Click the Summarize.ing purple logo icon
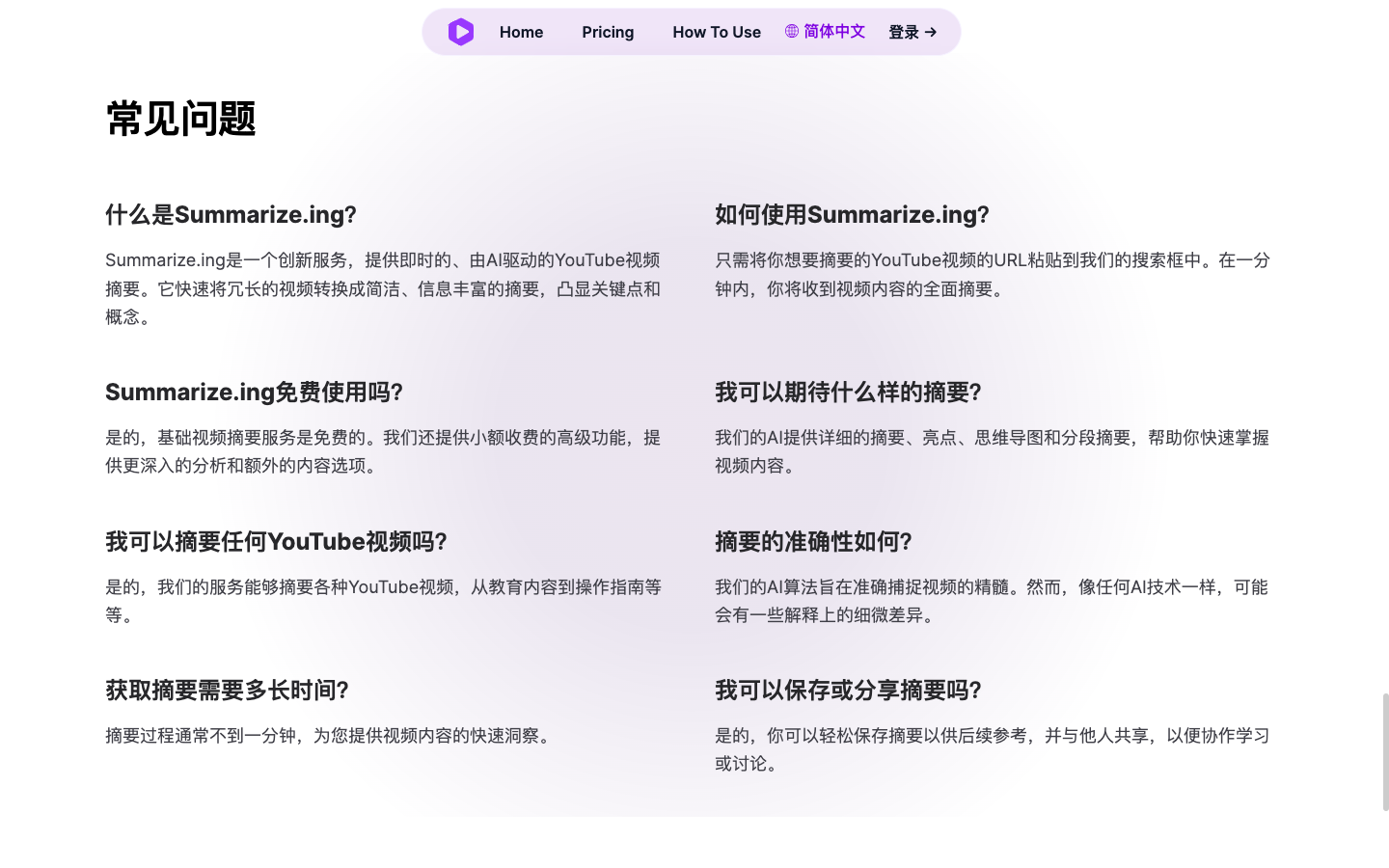 [x=461, y=32]
